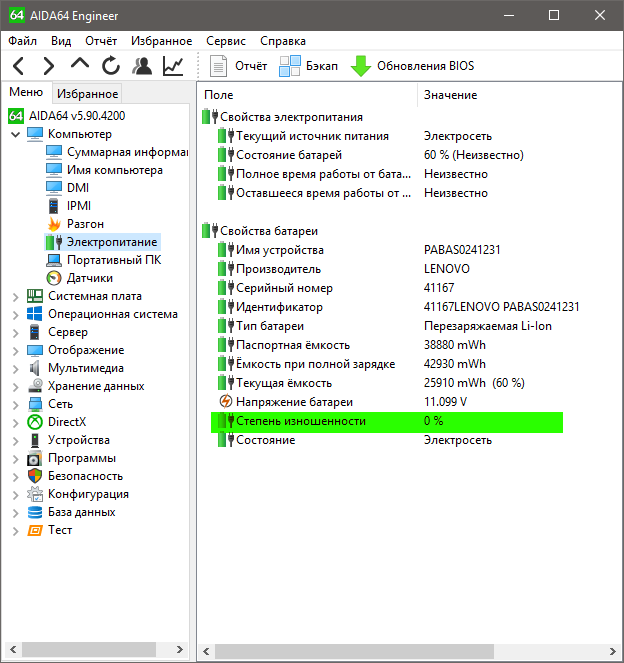Click the Бэкап toolbar button
This screenshot has height=663, width=624.
309,66
